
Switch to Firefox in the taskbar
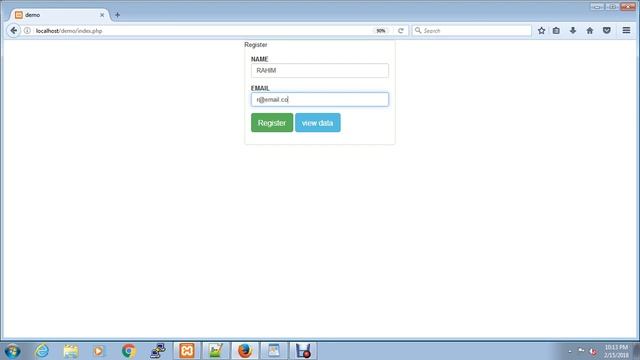[245, 351]
